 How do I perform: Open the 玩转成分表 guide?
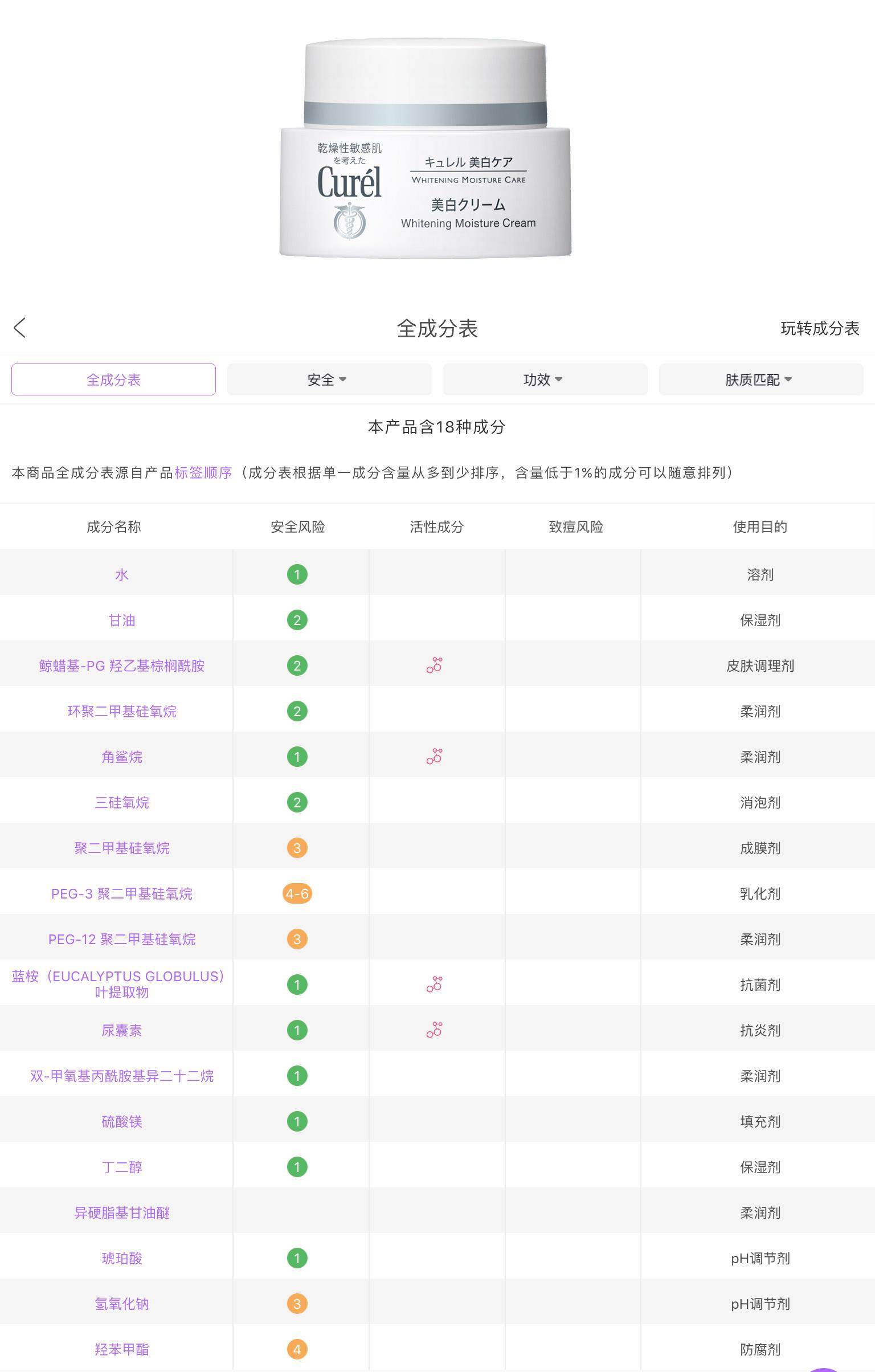[x=820, y=328]
